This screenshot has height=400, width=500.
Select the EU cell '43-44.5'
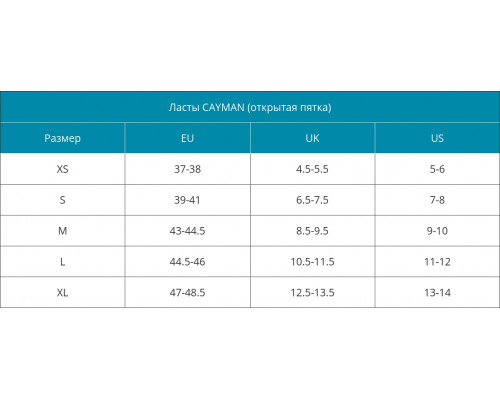coord(187,231)
